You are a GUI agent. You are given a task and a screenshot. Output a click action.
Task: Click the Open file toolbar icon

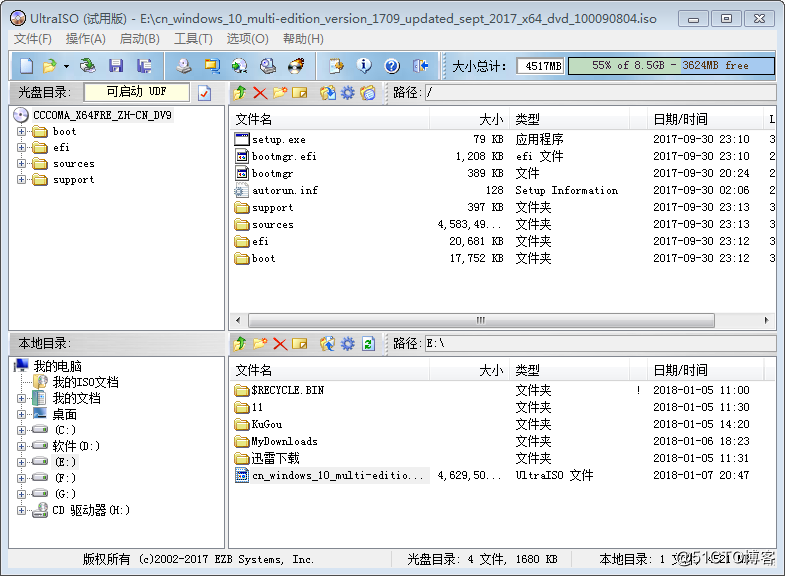[x=50, y=66]
